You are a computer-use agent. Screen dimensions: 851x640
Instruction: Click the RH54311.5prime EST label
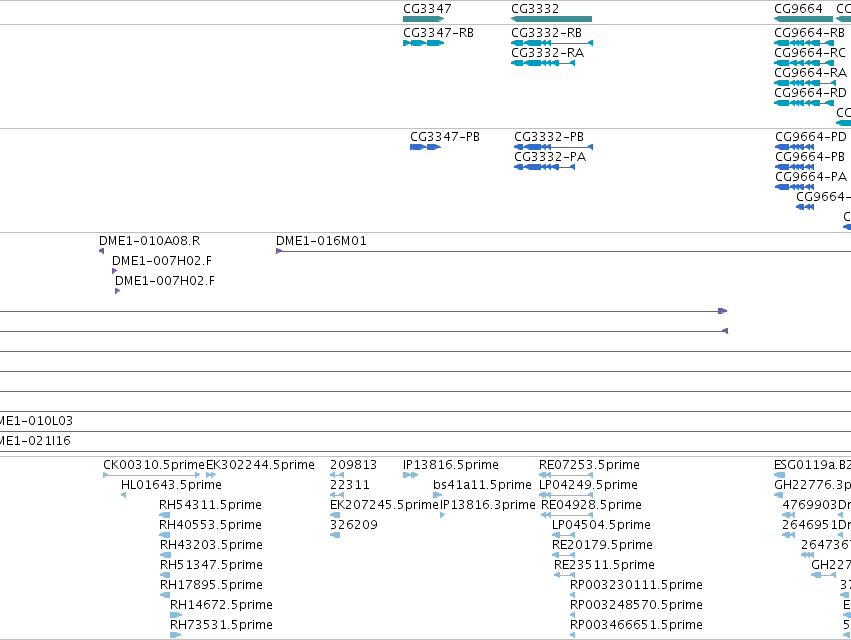tap(210, 505)
